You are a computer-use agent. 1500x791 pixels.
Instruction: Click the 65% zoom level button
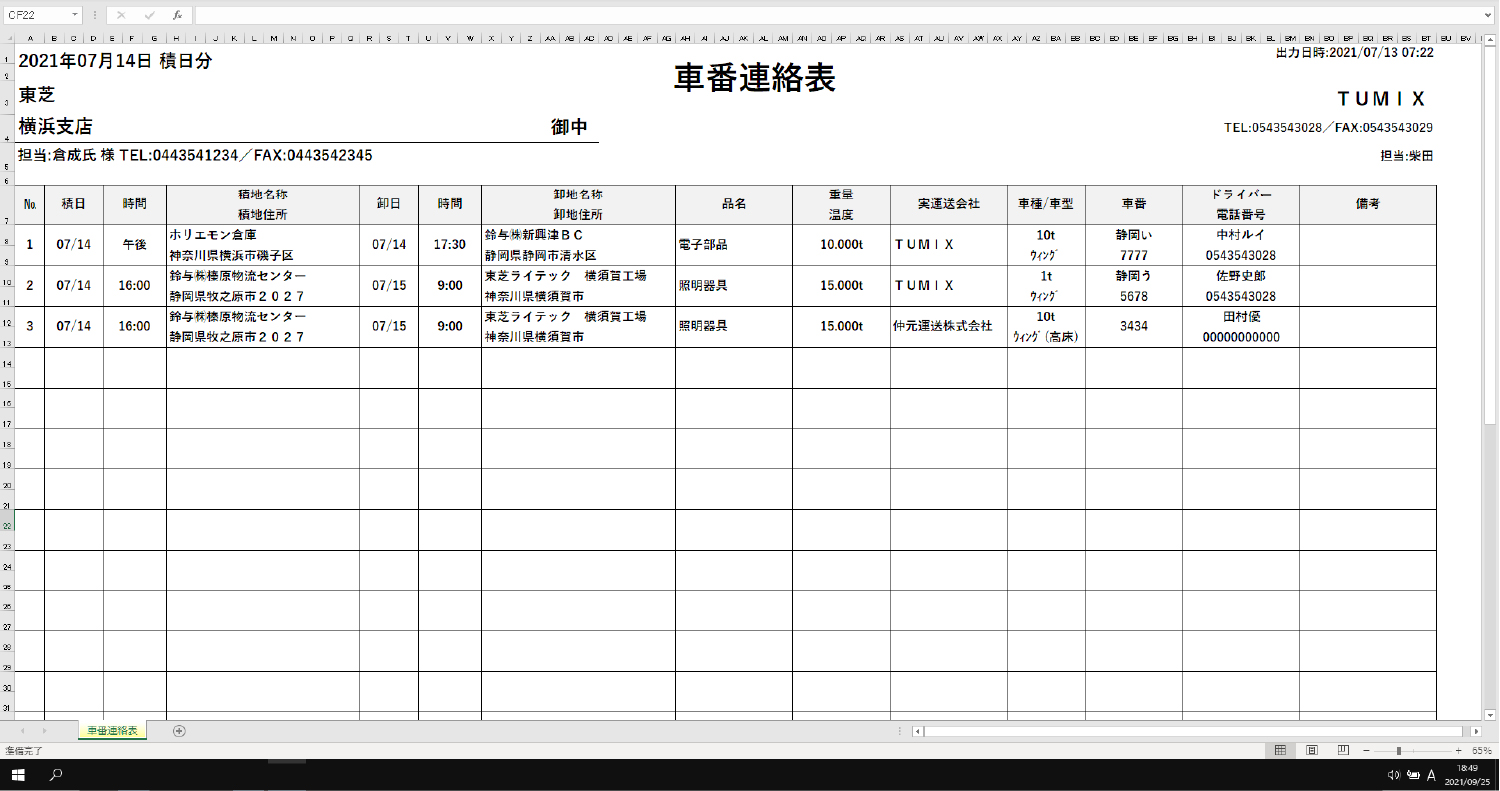1482,750
